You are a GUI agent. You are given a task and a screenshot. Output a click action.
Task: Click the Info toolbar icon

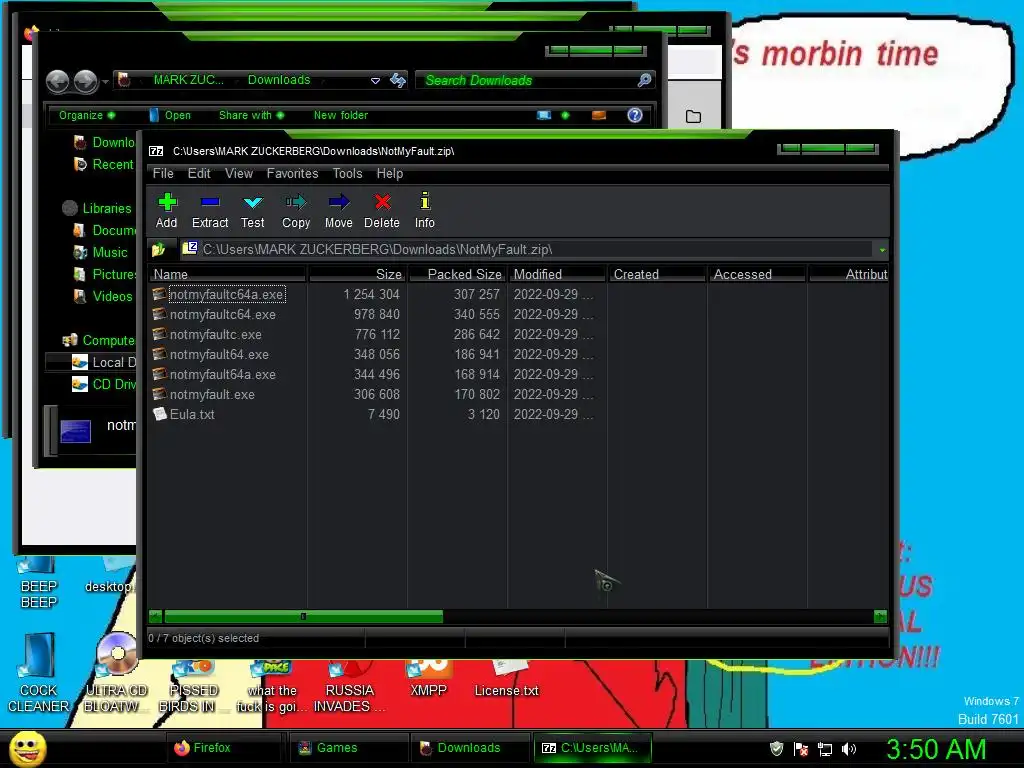[x=424, y=210]
